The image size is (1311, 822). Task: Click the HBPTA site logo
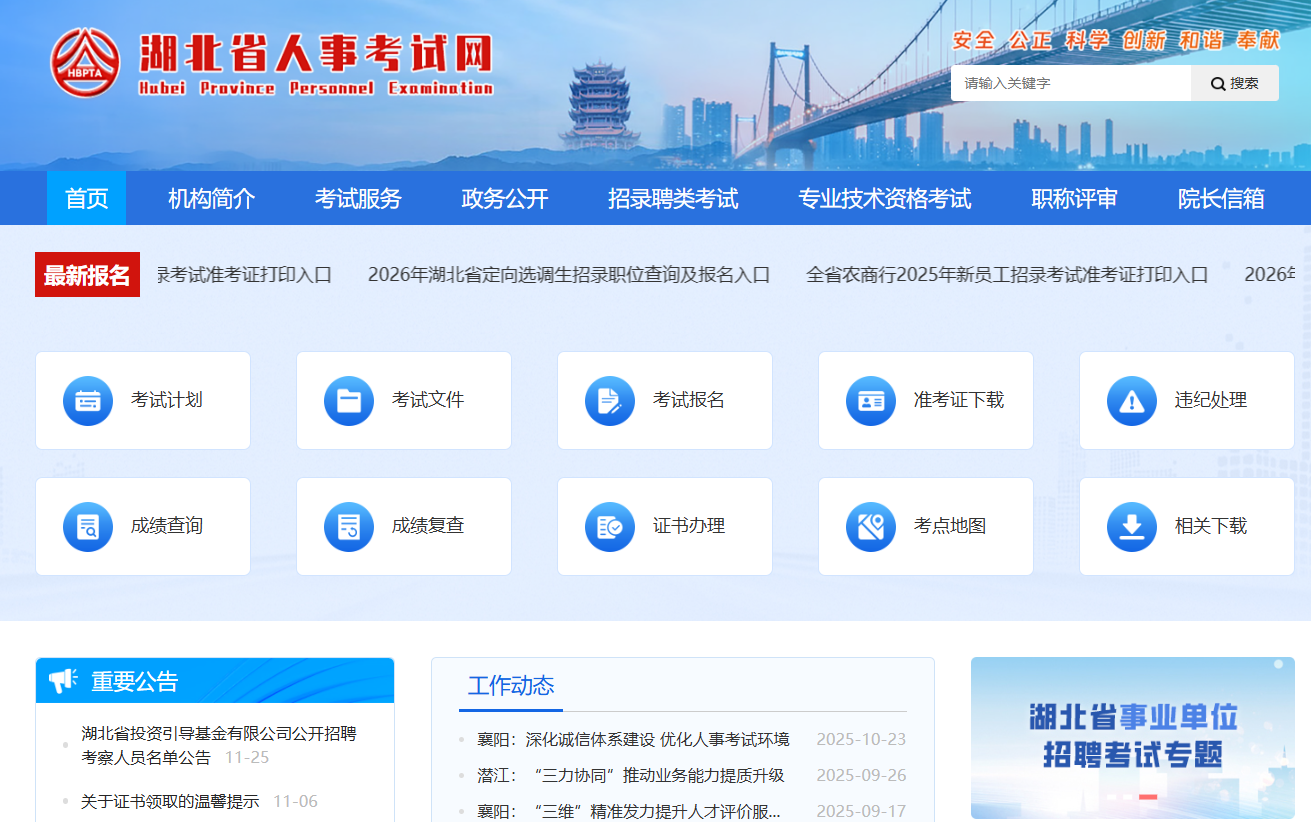point(85,62)
